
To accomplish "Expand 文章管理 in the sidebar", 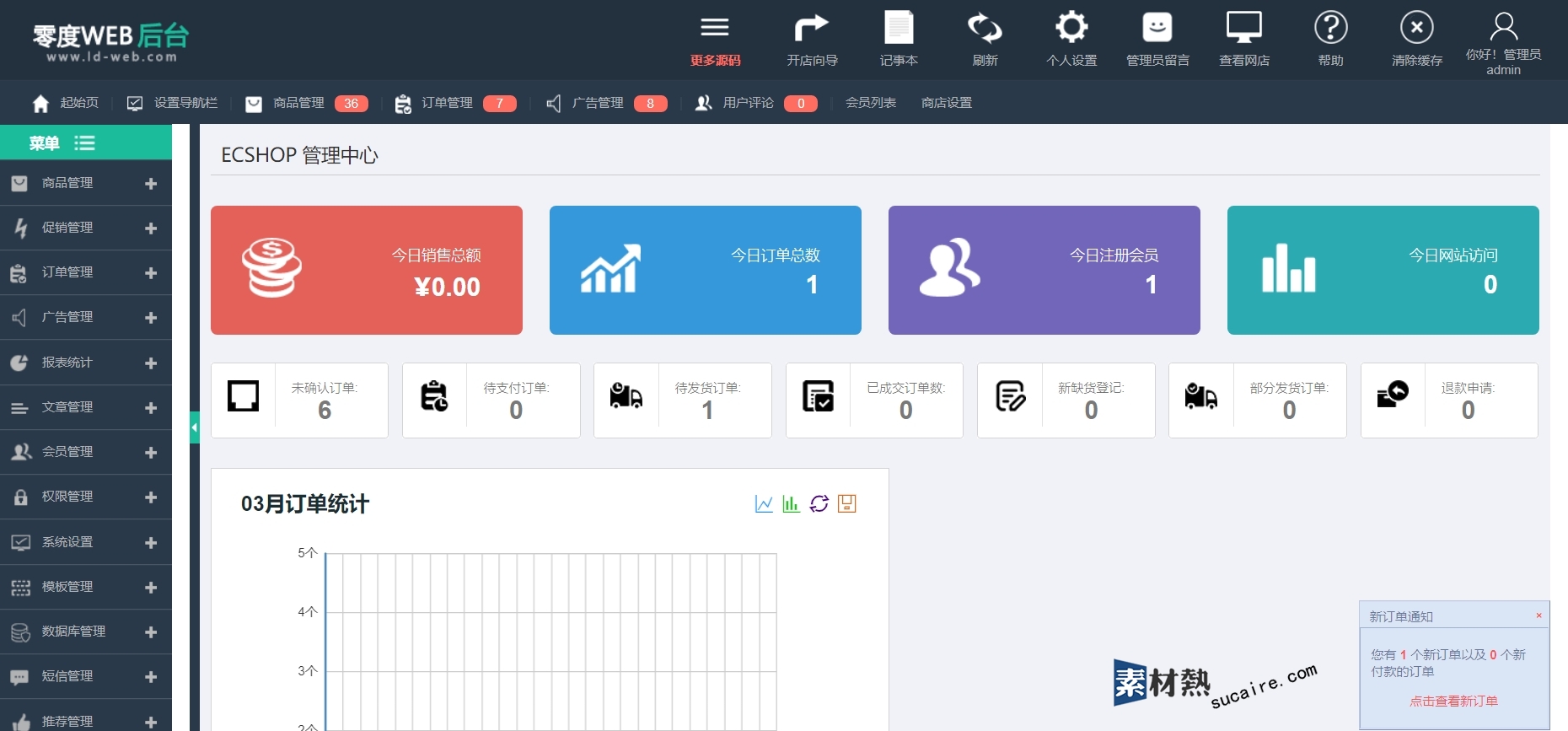I will click(x=151, y=407).
